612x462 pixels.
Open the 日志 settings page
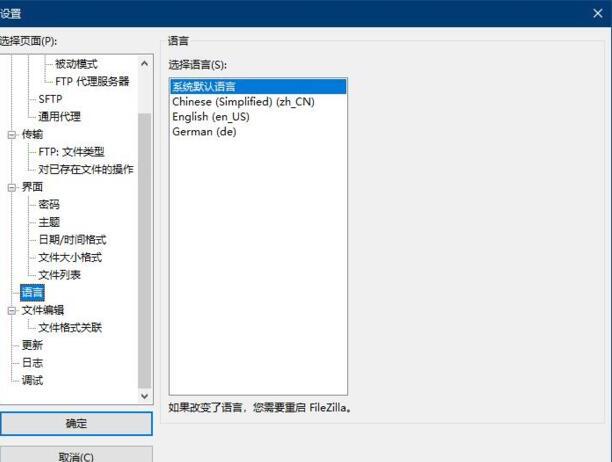click(x=32, y=362)
